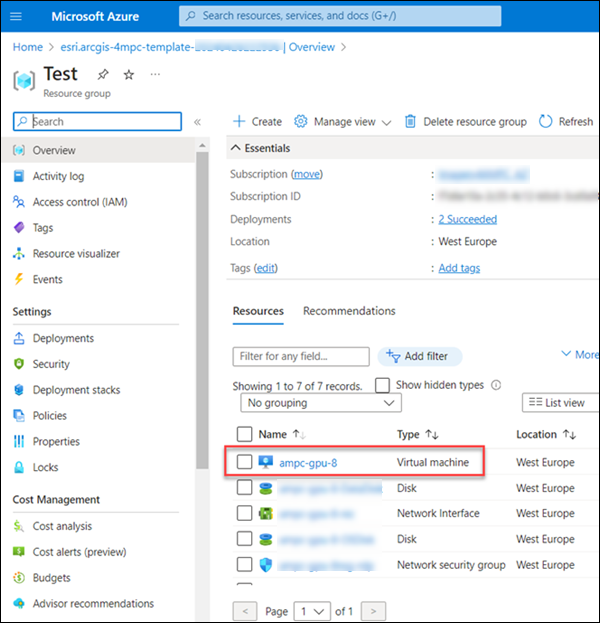Click the Deployments upload icon

pos(19,338)
